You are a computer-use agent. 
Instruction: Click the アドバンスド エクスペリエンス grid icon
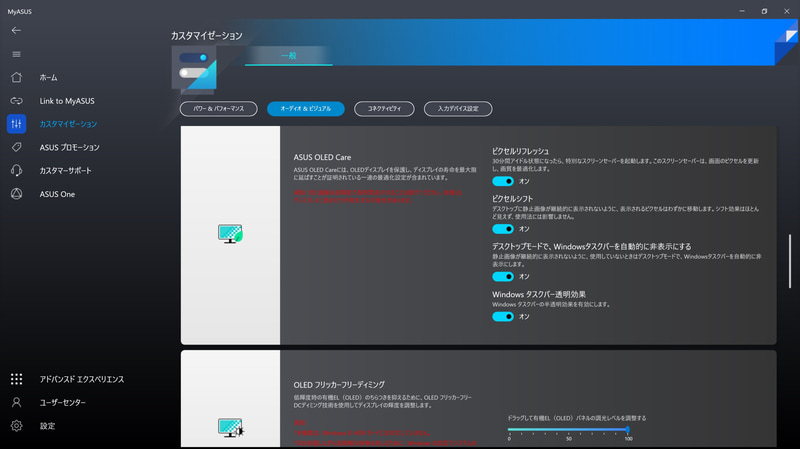coord(16,379)
